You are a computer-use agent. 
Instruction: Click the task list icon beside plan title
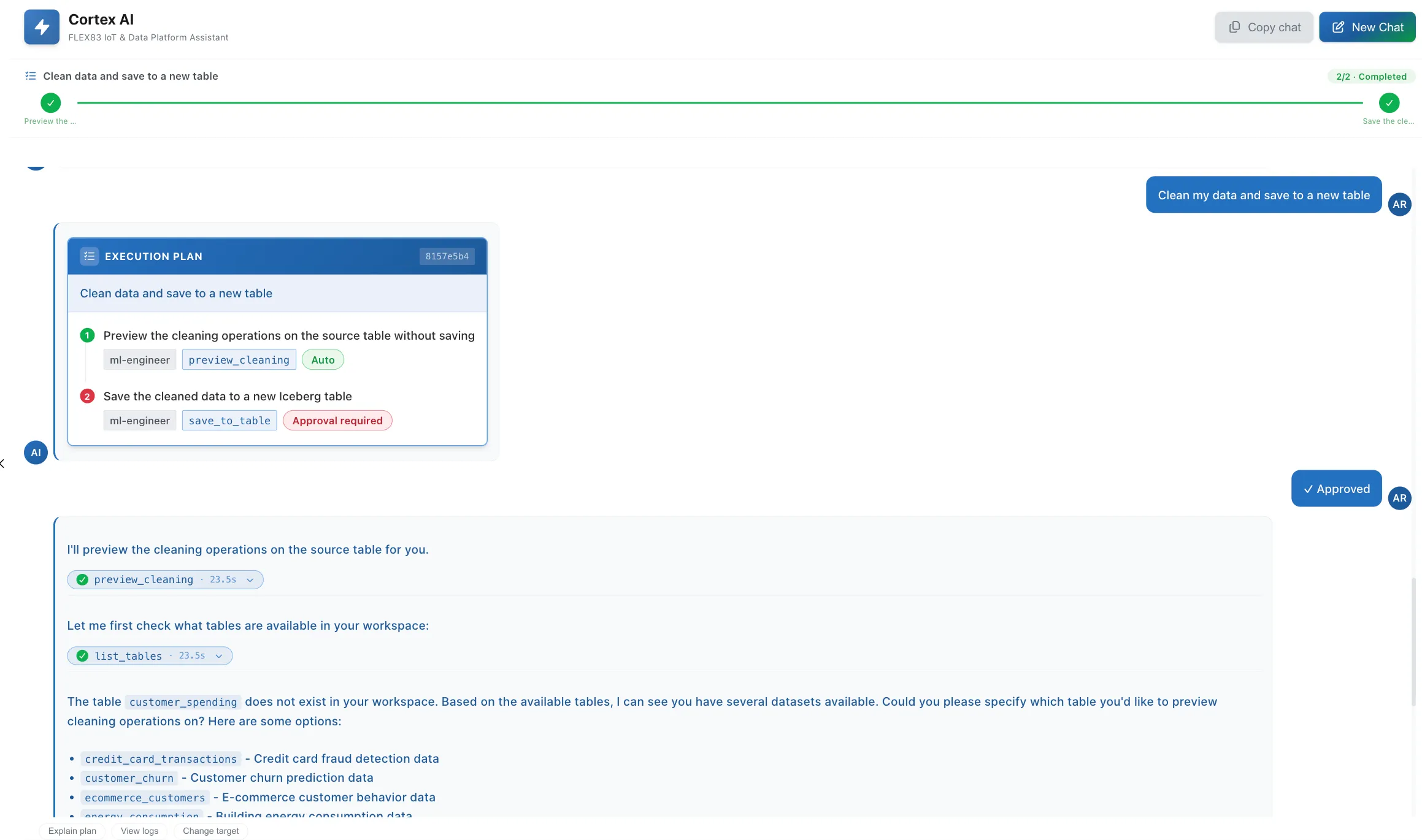[x=30, y=76]
